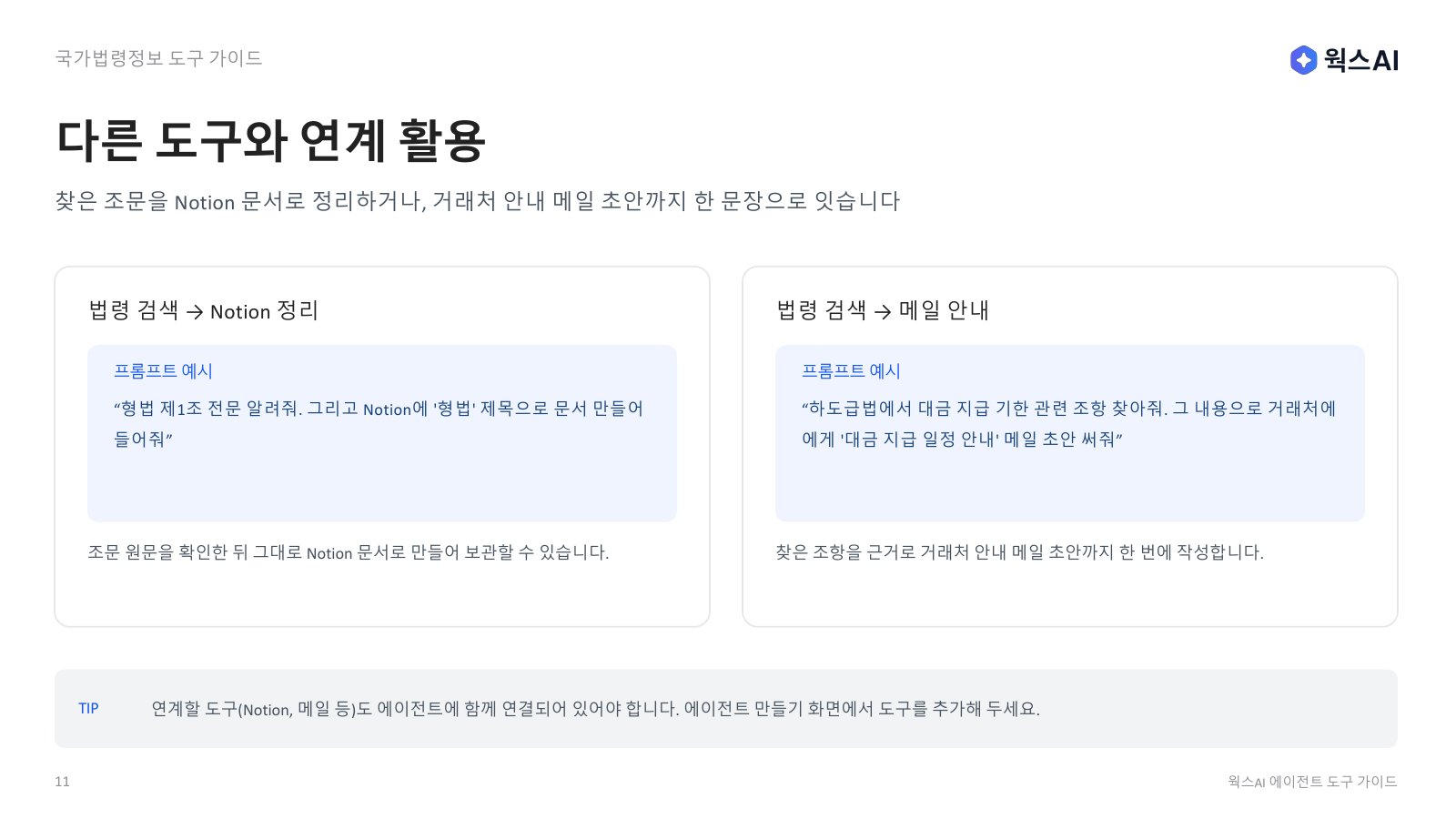Click the mail card description about 거래처 안내

[1019, 552]
